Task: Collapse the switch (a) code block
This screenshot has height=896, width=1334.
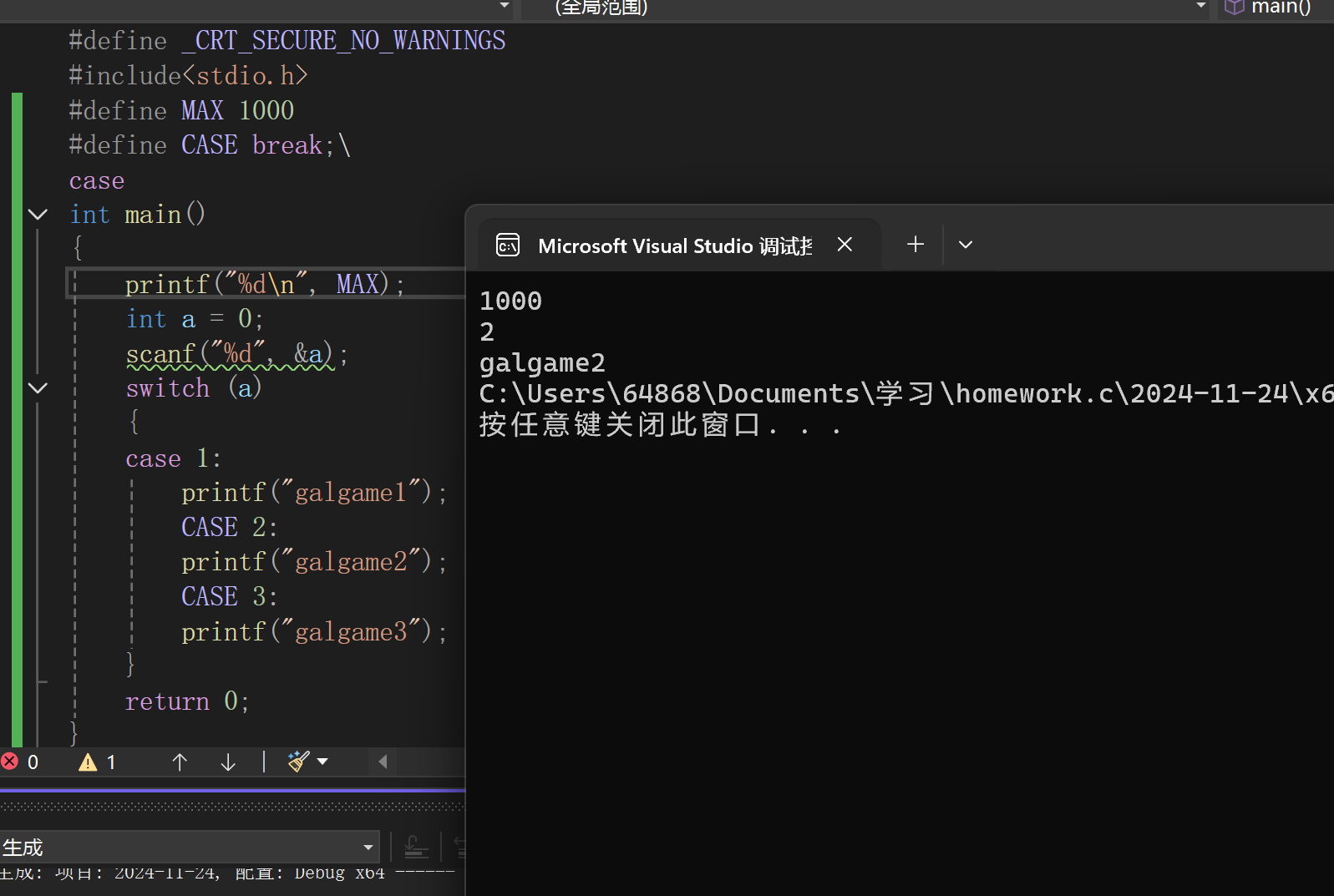Action: pyautogui.click(x=38, y=388)
